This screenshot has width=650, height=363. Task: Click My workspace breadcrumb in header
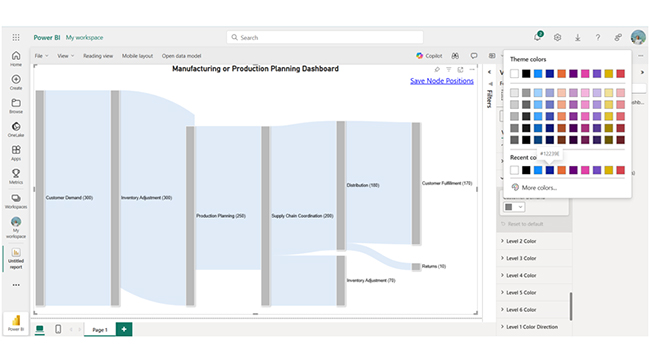tap(85, 37)
